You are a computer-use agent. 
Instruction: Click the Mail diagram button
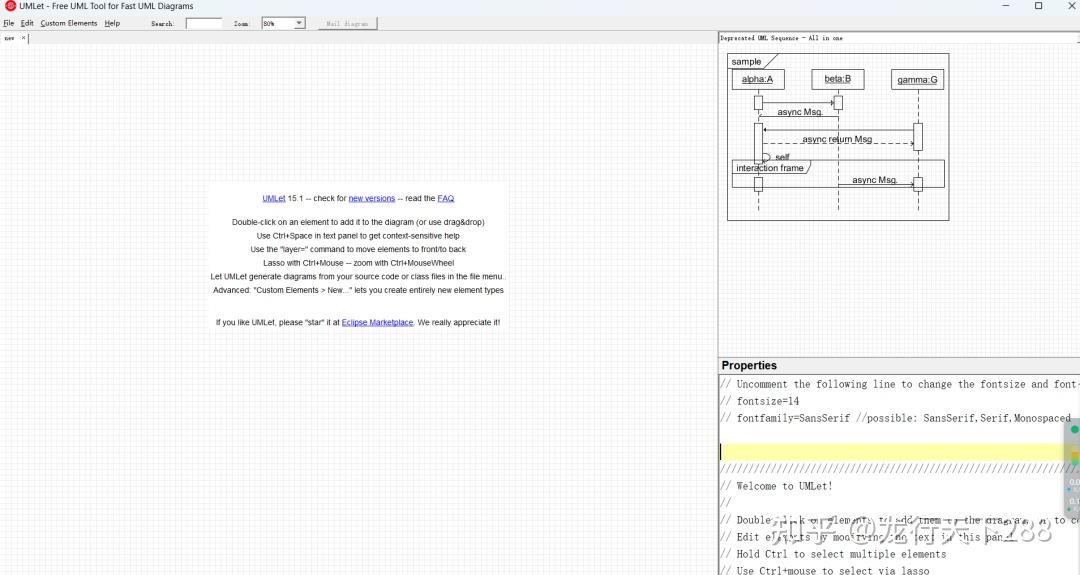pyautogui.click(x=347, y=23)
